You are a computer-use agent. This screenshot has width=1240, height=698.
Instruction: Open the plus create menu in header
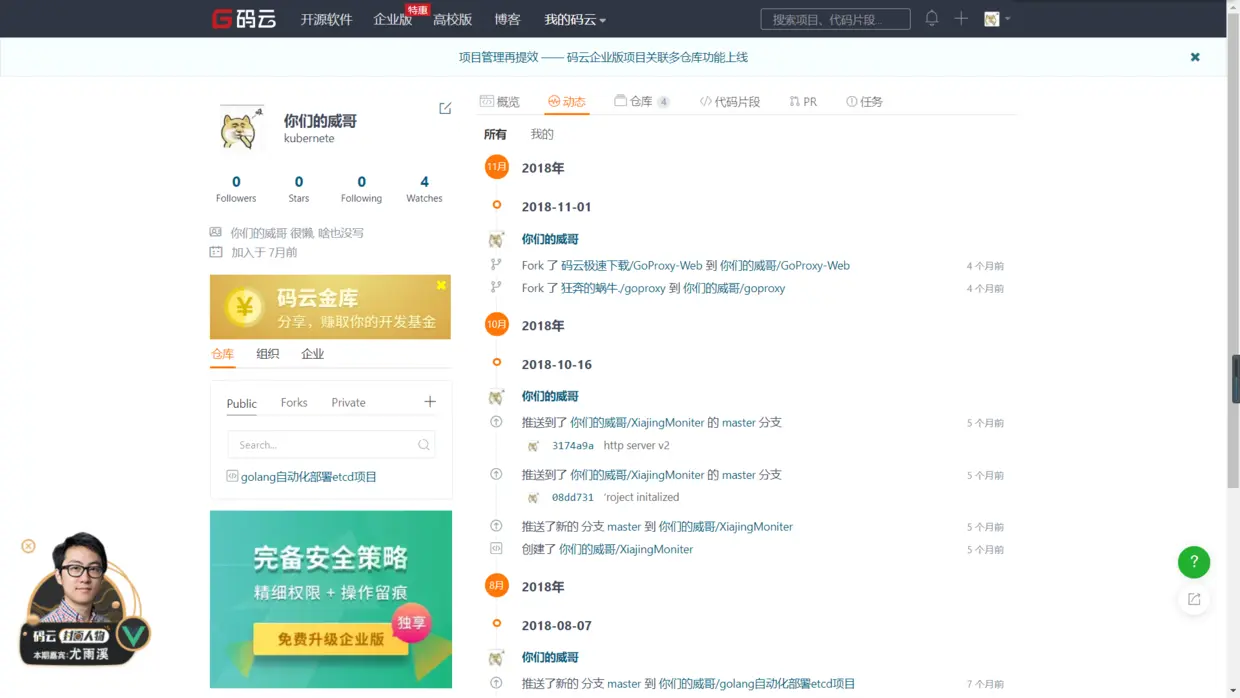(x=961, y=18)
